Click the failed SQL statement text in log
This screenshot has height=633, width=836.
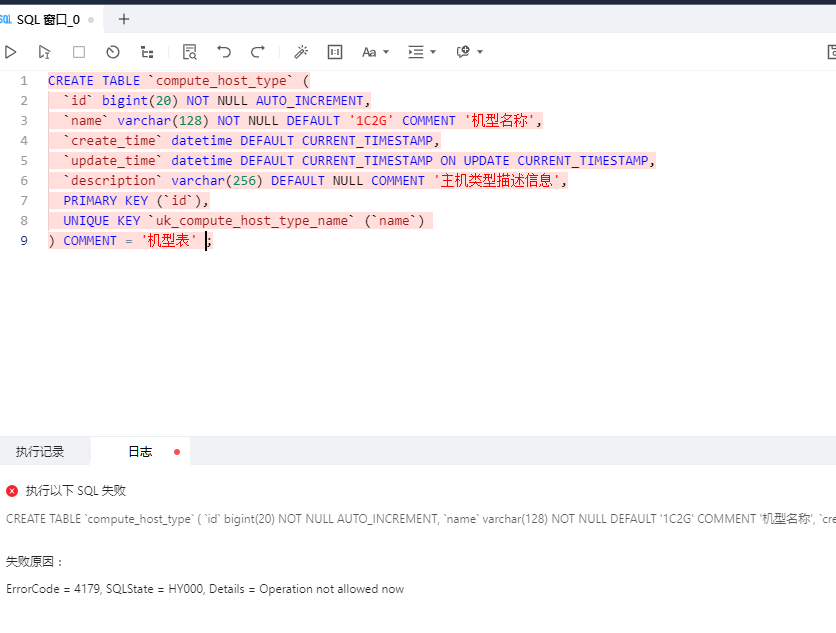pyautogui.click(x=421, y=519)
